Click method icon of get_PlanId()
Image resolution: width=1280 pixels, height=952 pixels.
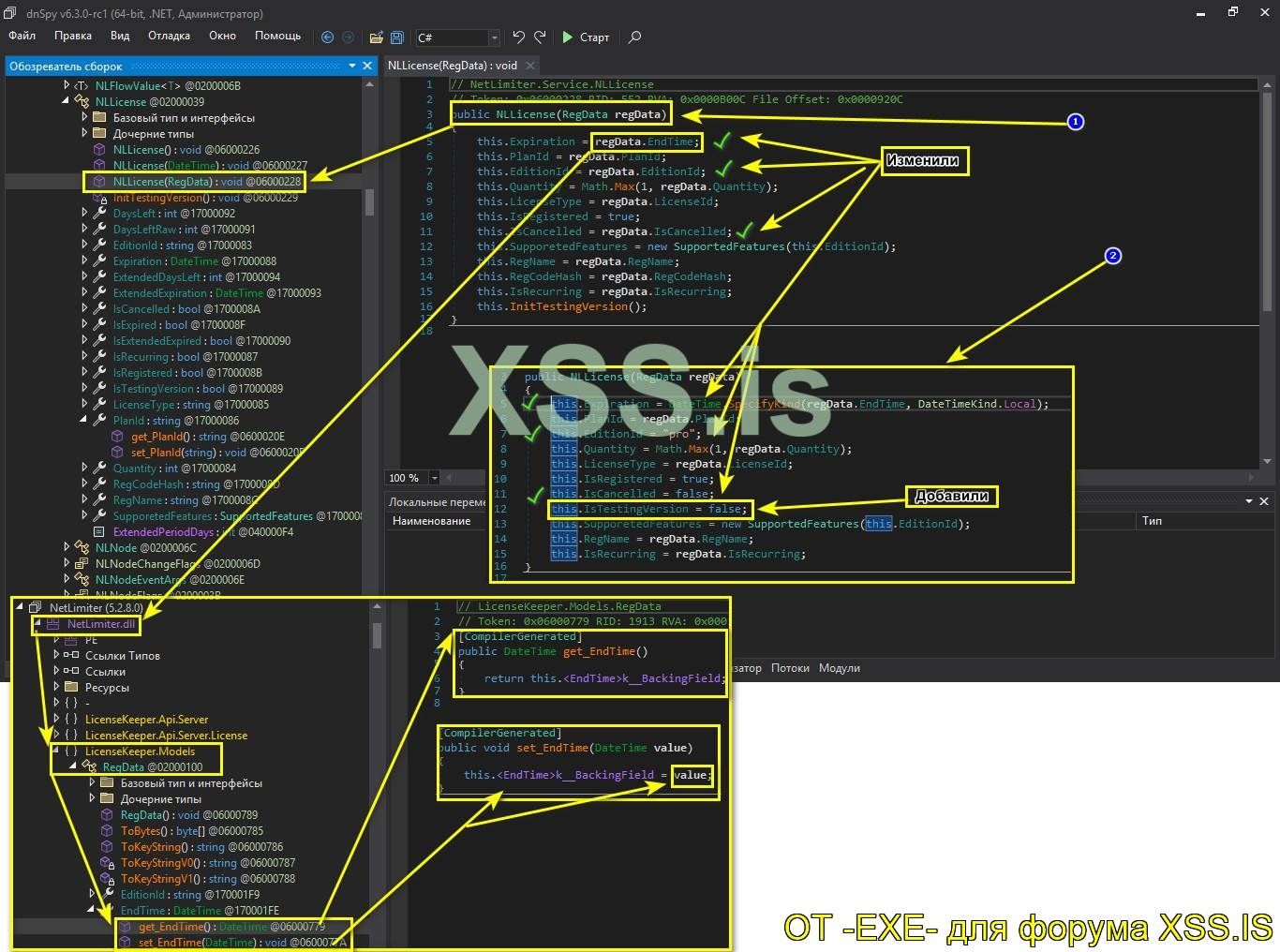[x=118, y=437]
